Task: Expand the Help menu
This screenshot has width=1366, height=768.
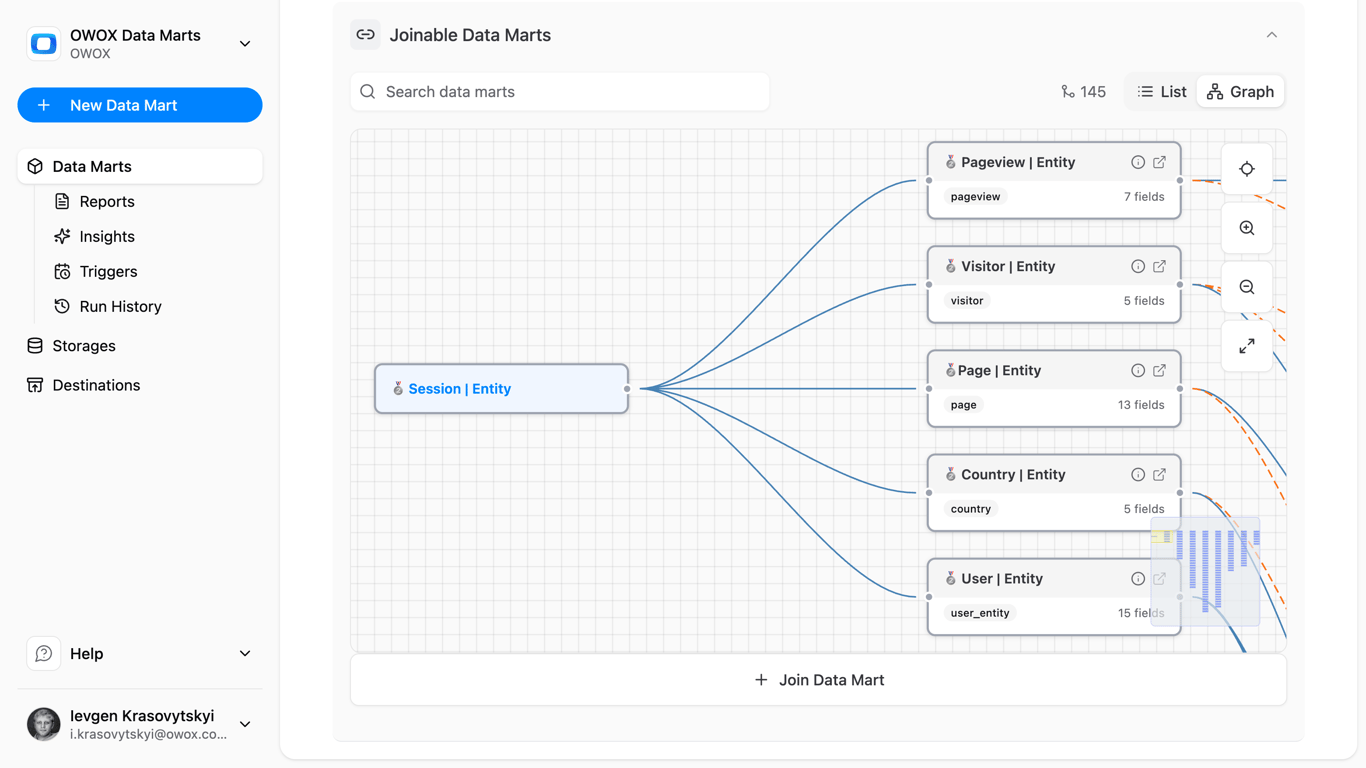Action: pyautogui.click(x=140, y=654)
